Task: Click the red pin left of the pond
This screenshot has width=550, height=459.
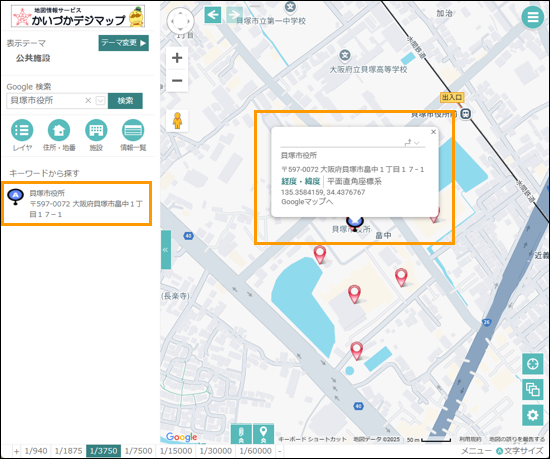Action: (320, 255)
